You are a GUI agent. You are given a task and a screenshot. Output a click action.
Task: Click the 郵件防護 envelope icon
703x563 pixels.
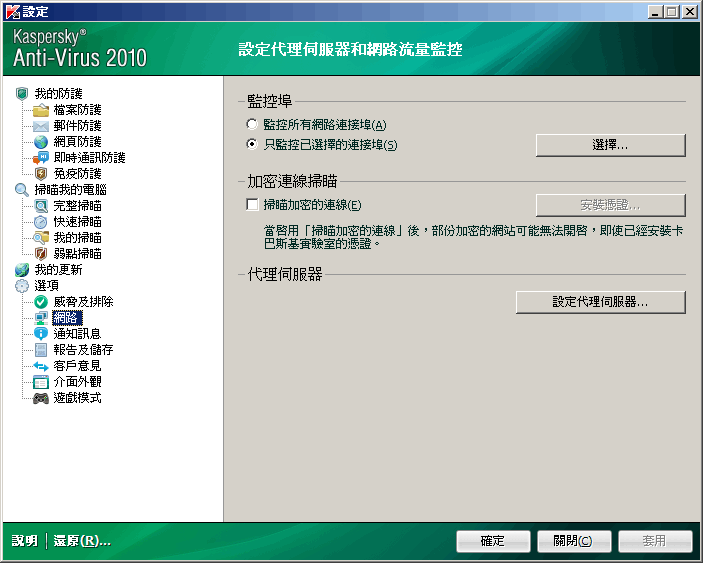(41, 126)
